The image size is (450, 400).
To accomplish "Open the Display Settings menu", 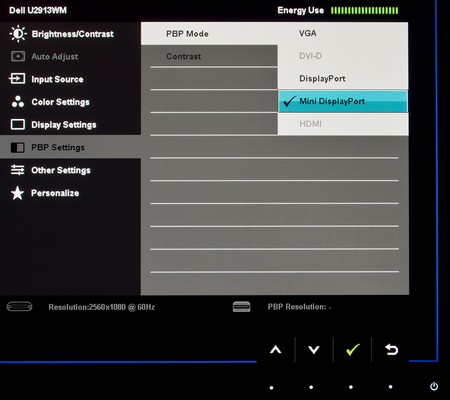I will [x=70, y=125].
